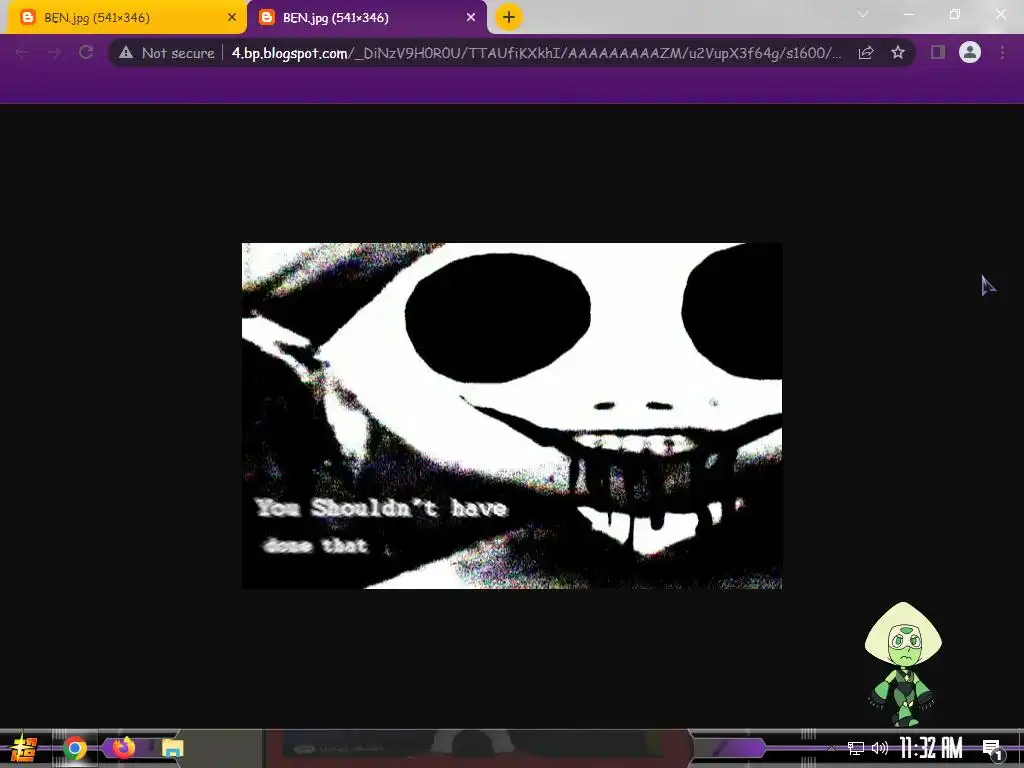Image resolution: width=1024 pixels, height=768 pixels.
Task: Open Chrome three-dot menu
Action: pos(1002,52)
